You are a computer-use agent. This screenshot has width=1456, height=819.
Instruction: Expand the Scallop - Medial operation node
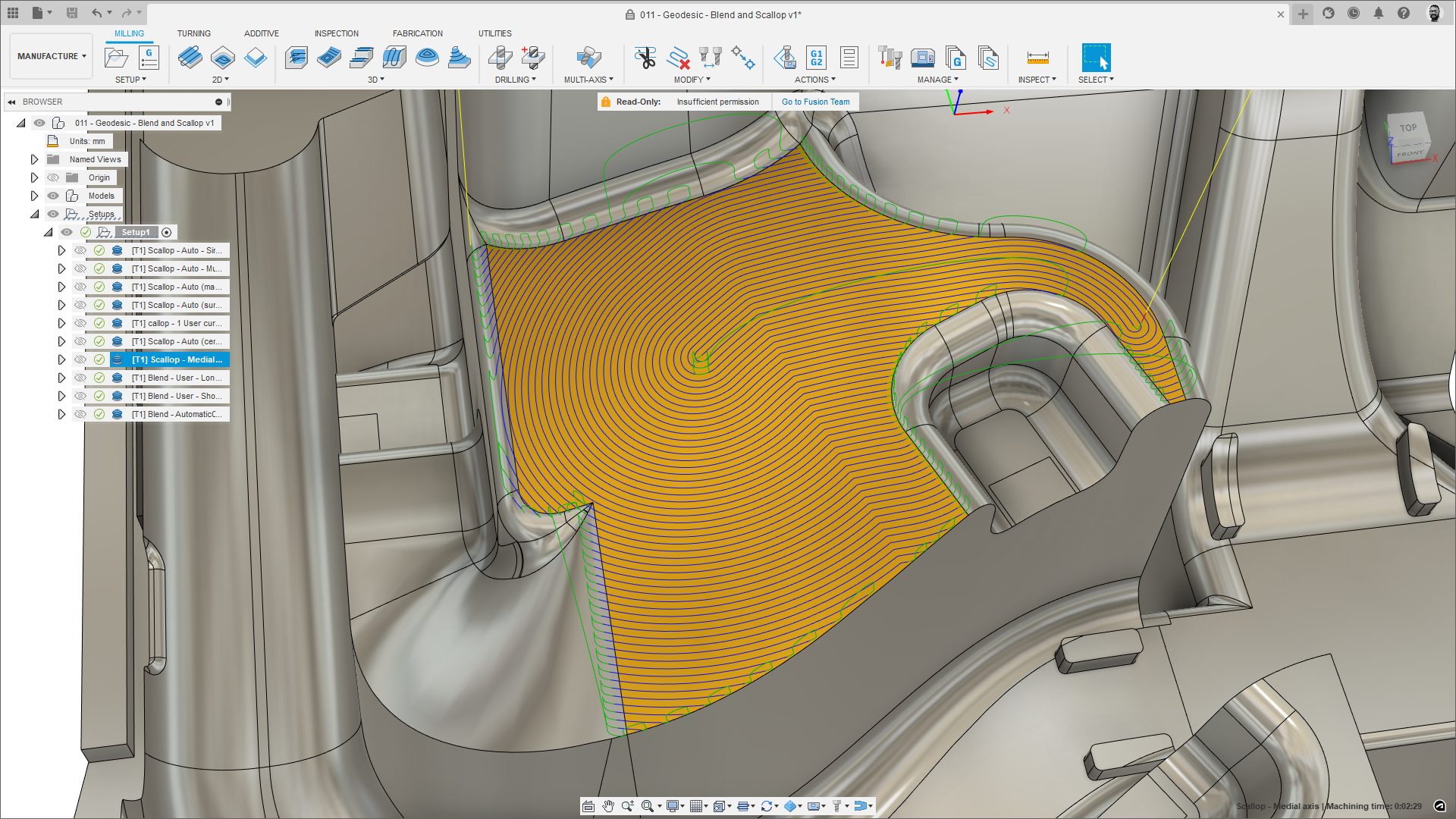click(x=61, y=359)
